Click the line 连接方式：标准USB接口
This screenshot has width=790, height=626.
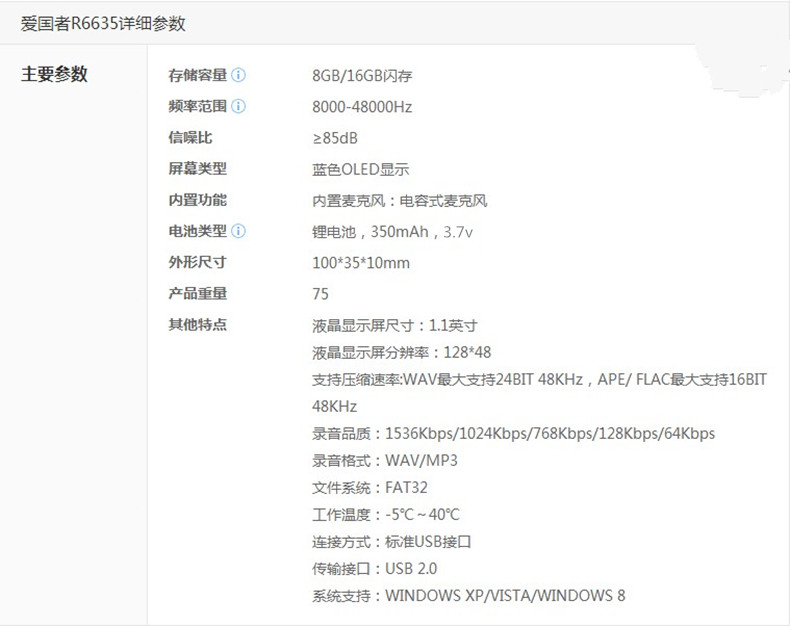point(391,542)
